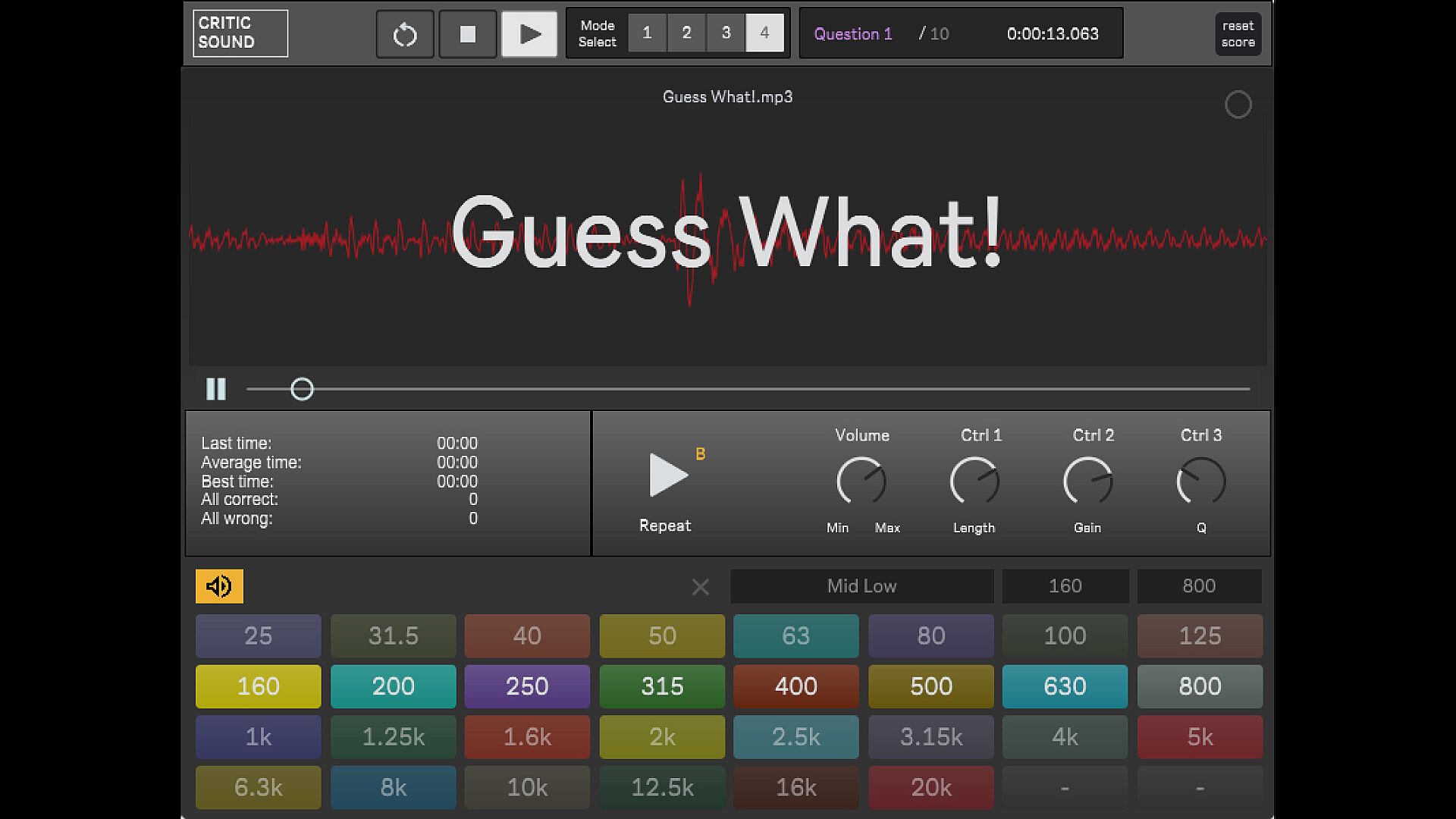Open the 160 lower frequency field
1456x819 pixels.
pyautogui.click(x=1065, y=586)
